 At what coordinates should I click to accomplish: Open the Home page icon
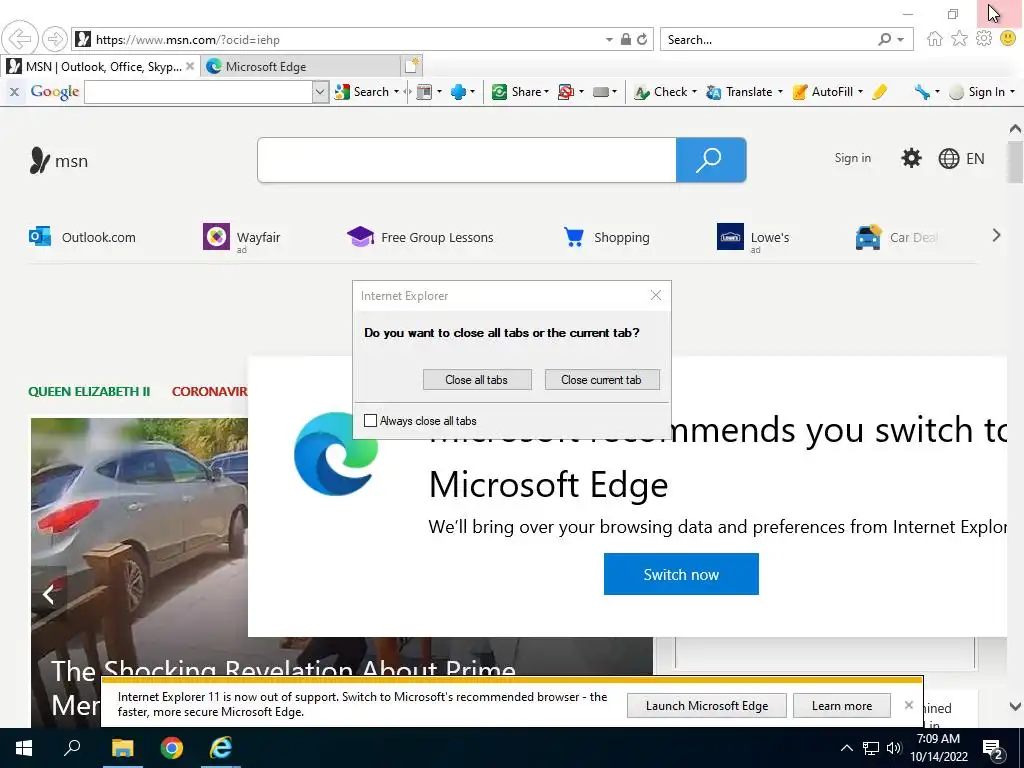[935, 39]
